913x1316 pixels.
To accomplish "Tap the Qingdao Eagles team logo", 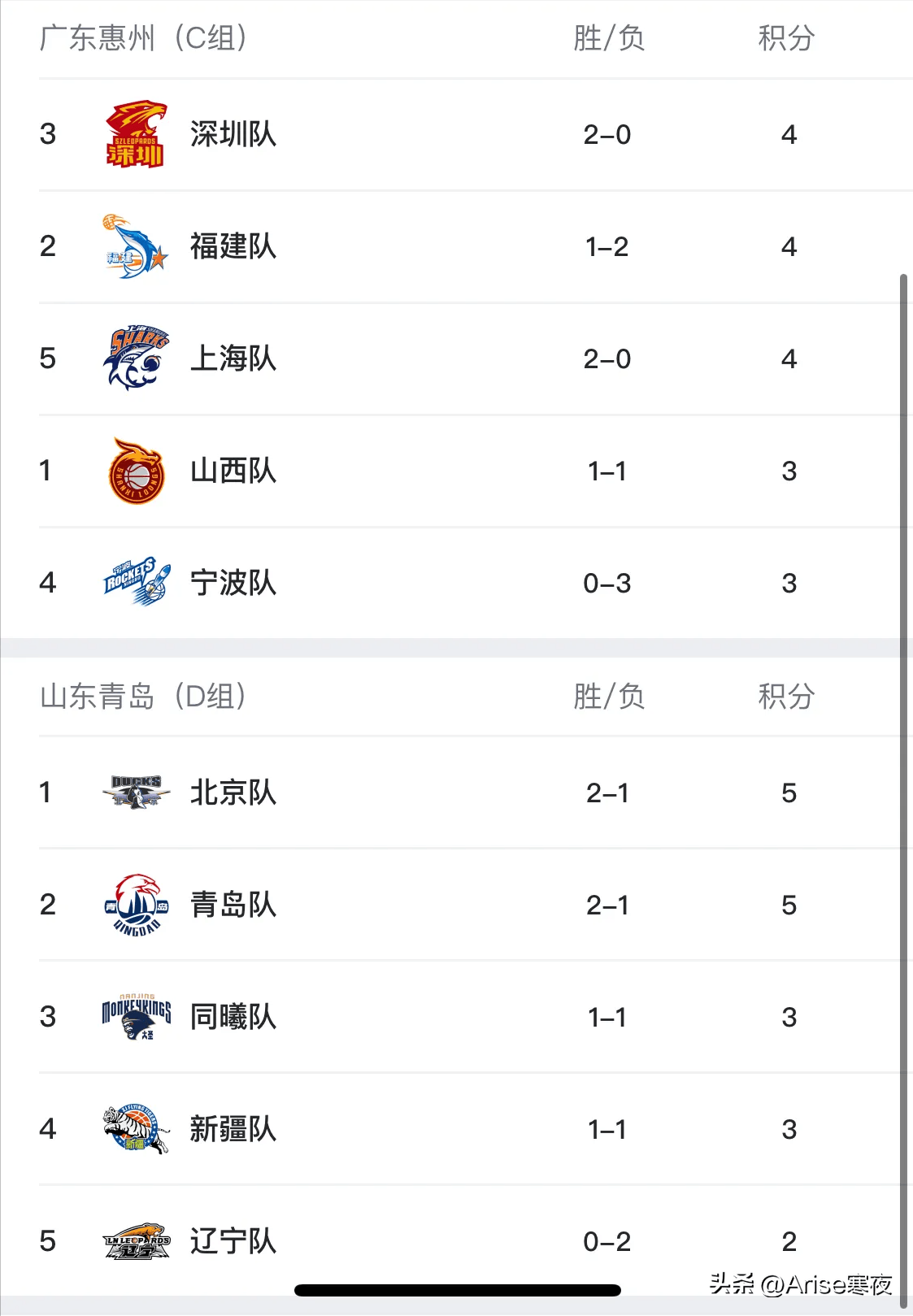I will [136, 905].
